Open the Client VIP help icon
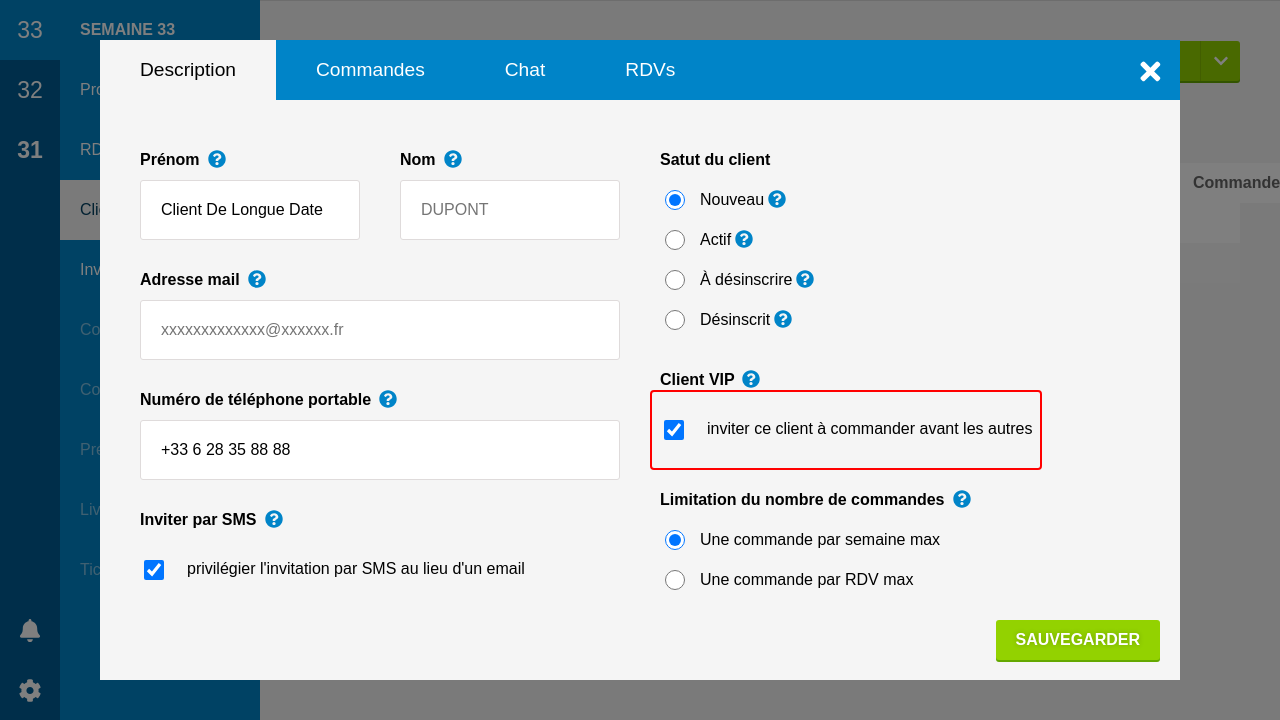The width and height of the screenshot is (1280, 720). pos(751,379)
